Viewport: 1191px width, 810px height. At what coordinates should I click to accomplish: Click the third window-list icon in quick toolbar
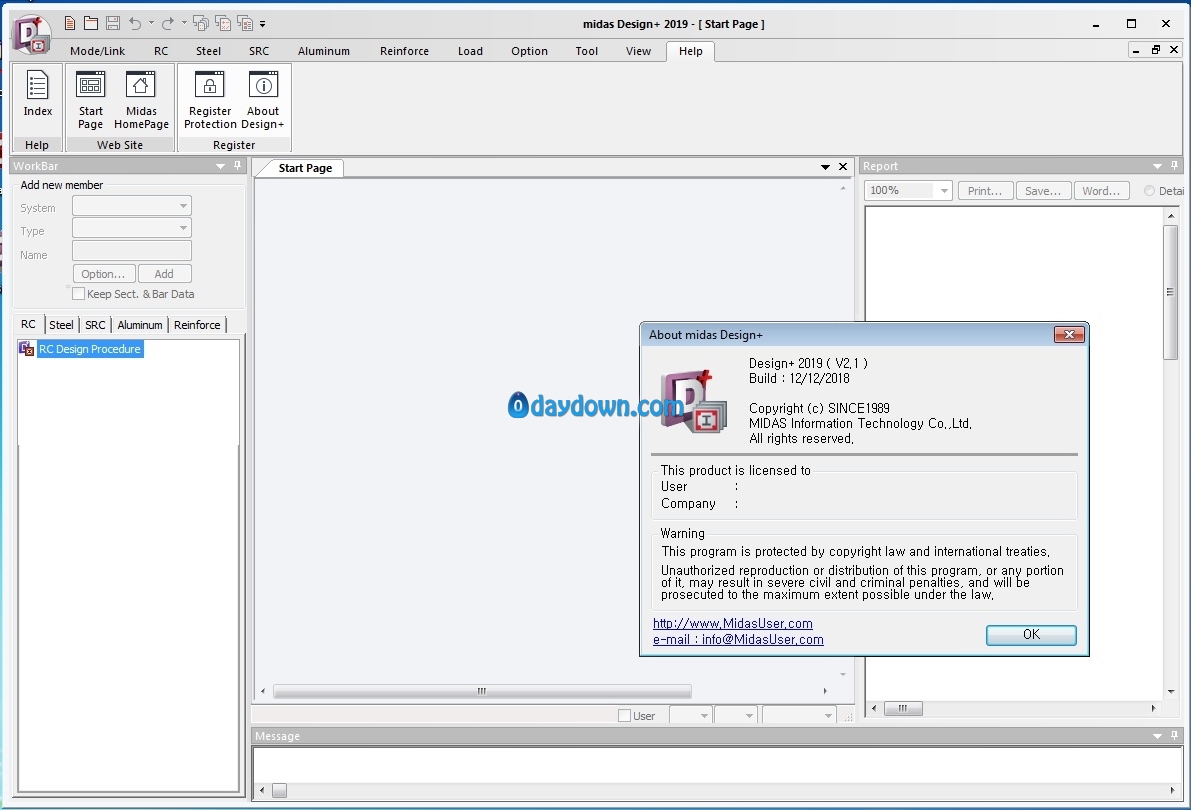245,24
